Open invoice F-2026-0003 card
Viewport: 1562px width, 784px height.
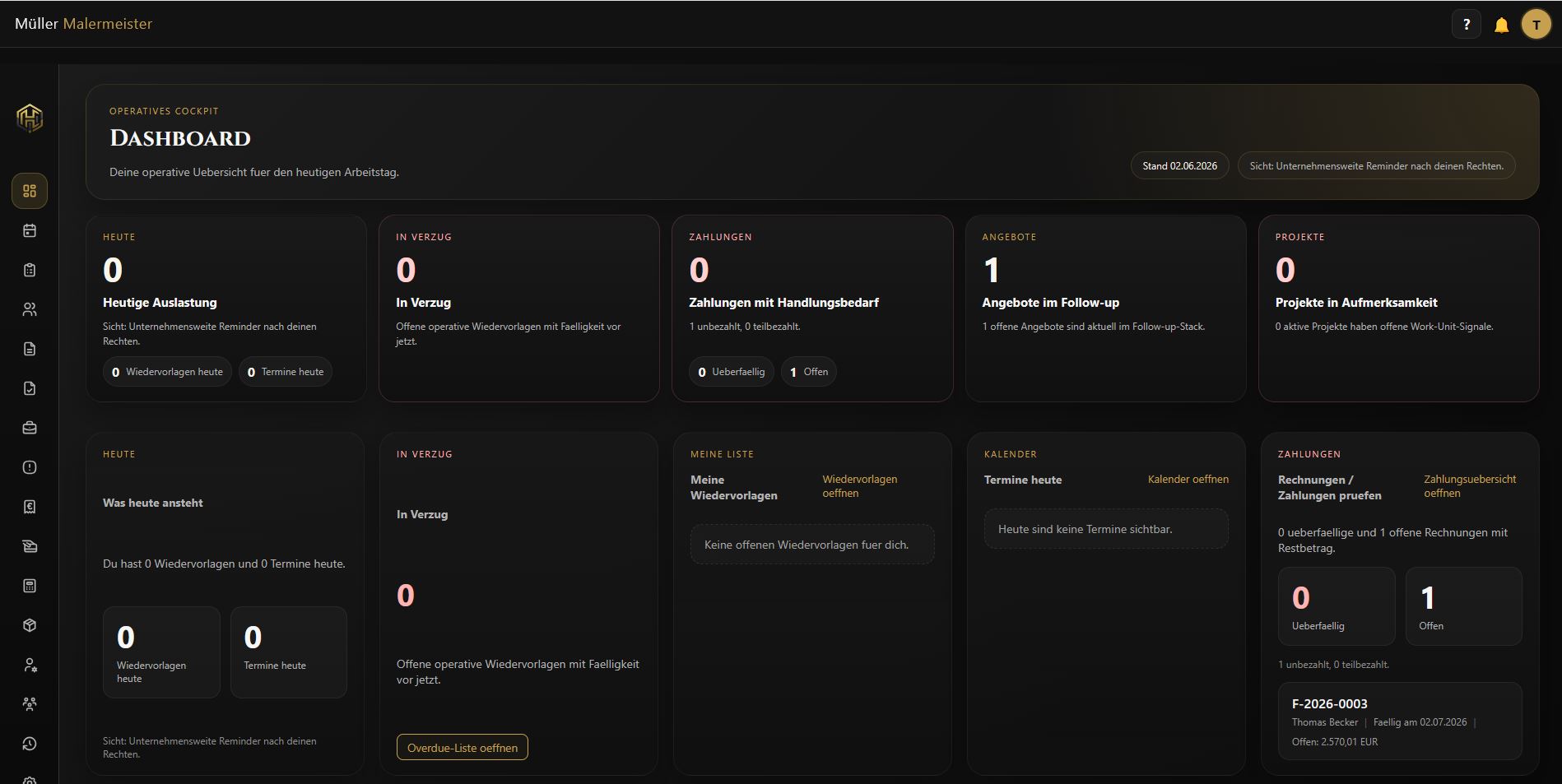[1399, 721]
